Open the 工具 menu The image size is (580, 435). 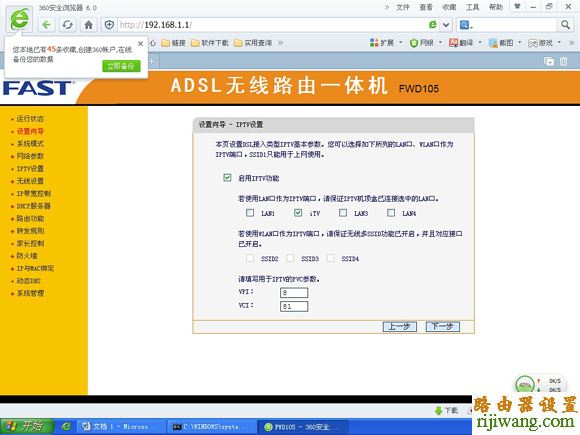tap(472, 7)
